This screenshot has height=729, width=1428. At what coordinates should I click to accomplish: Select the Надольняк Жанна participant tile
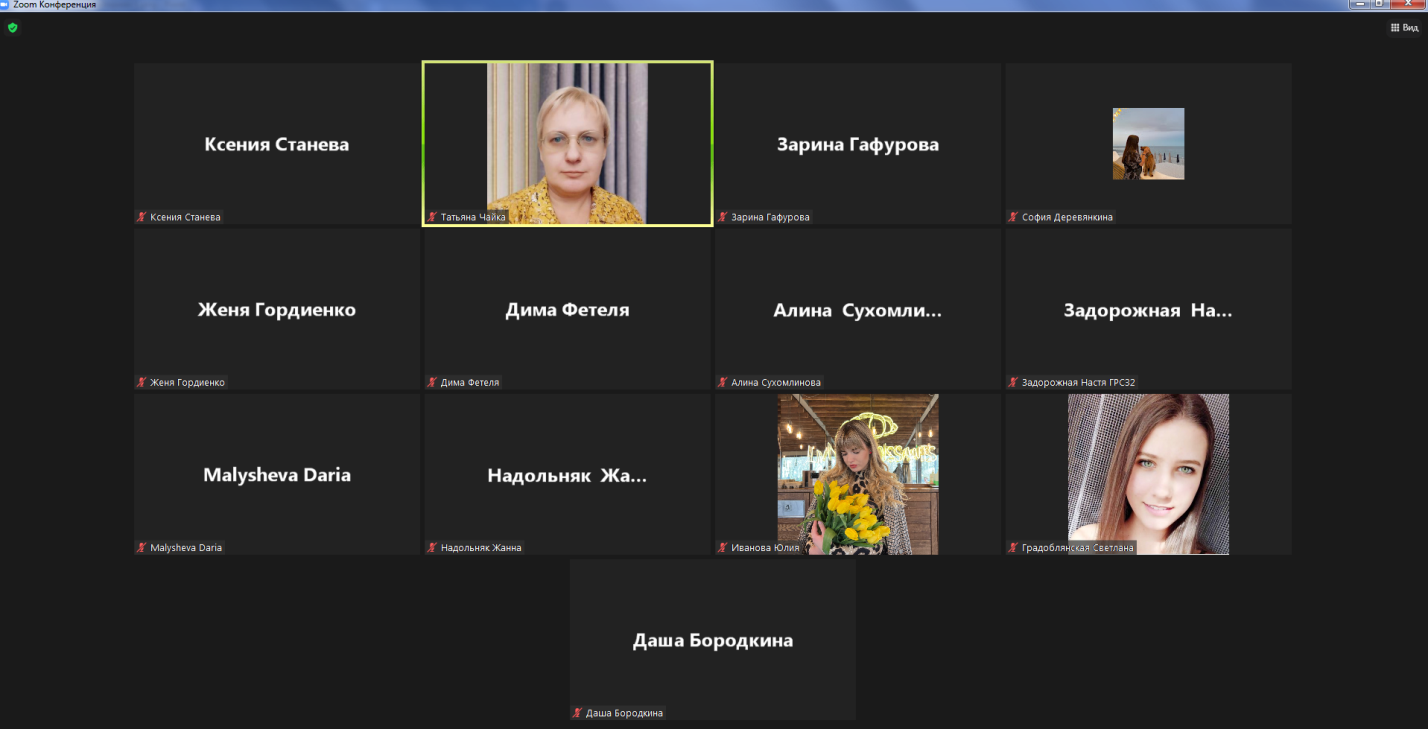[567, 475]
